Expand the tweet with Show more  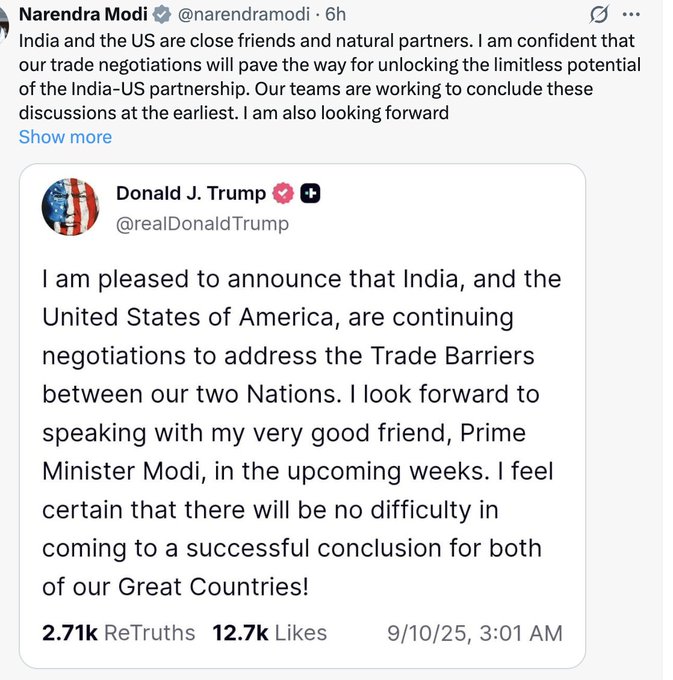pyautogui.click(x=65, y=137)
